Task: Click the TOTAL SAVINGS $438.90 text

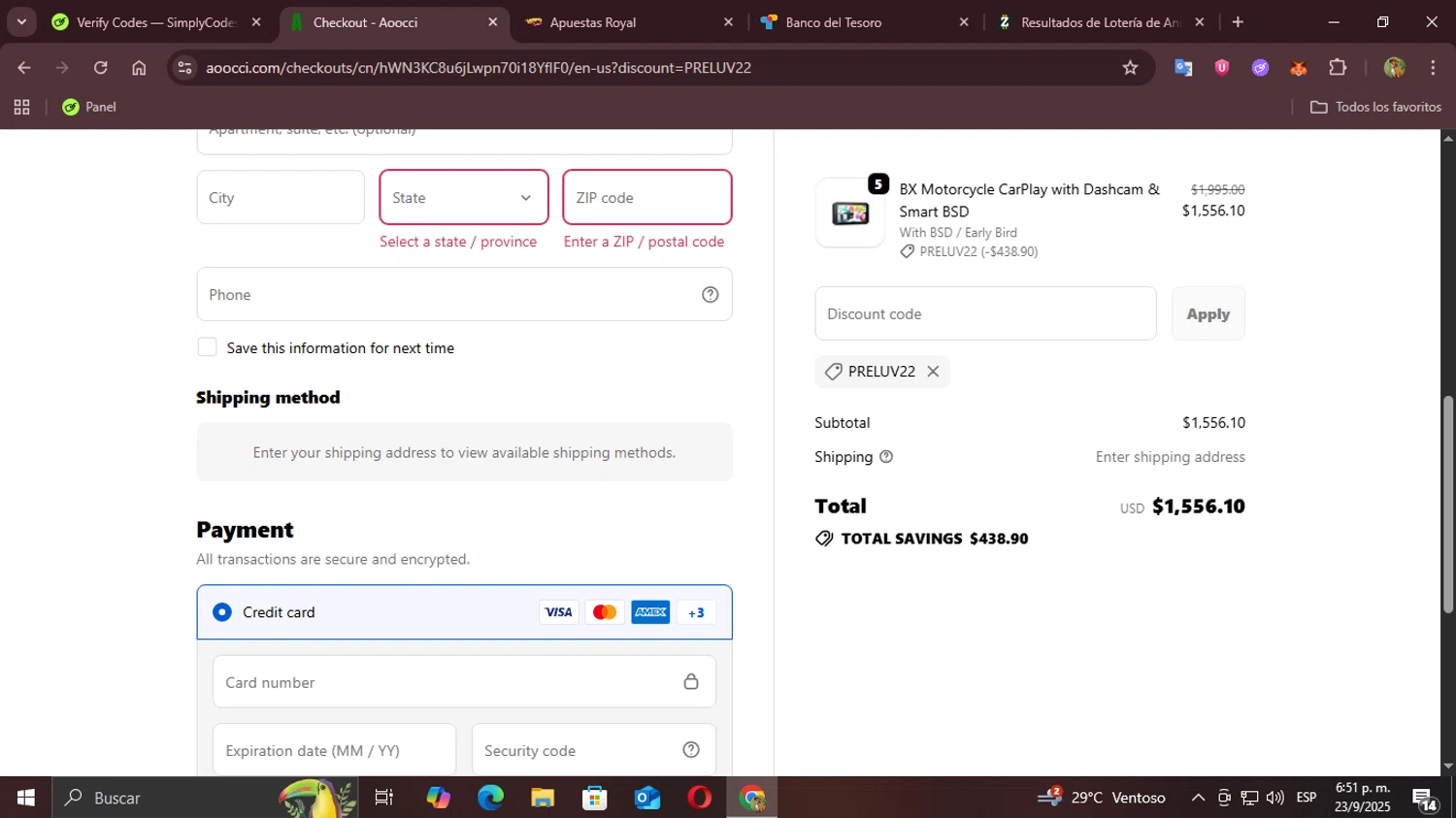Action: 935,539
